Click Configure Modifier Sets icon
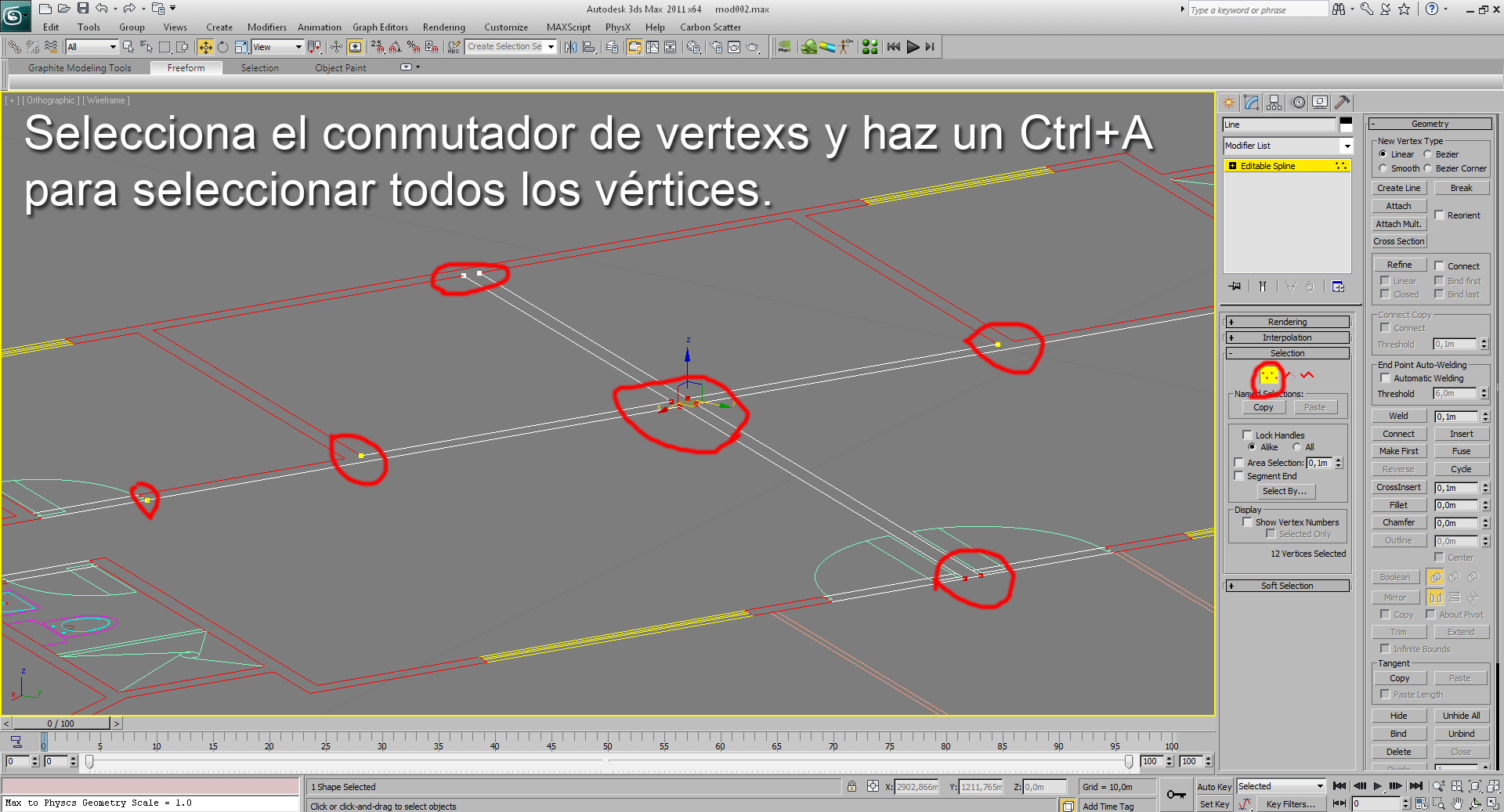Screen dimensions: 1504x812 pos(1338,287)
